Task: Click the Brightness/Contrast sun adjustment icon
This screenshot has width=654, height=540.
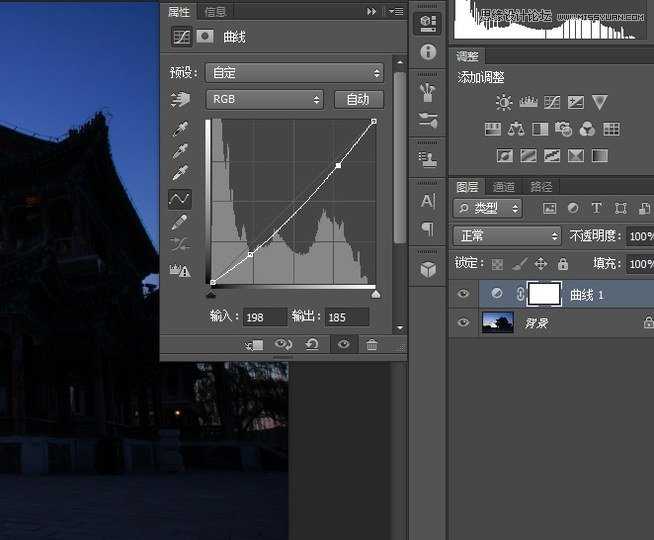Action: [504, 102]
